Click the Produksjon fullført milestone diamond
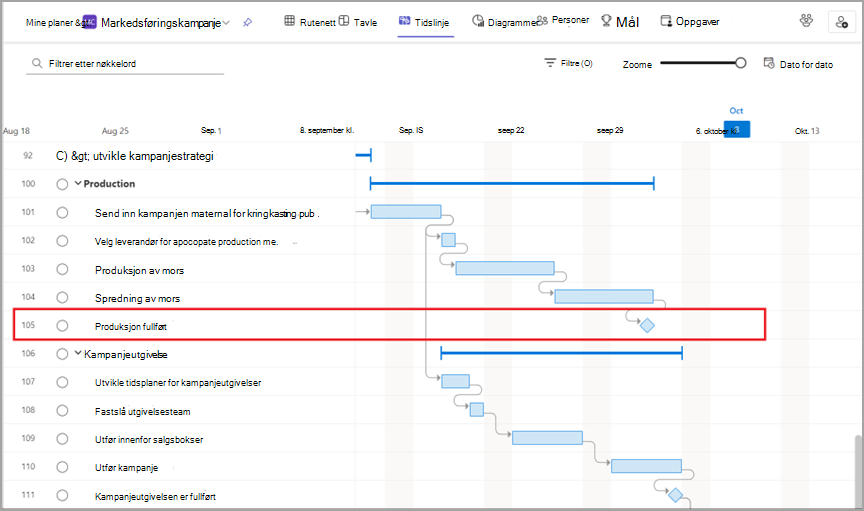864x511 pixels. click(647, 326)
